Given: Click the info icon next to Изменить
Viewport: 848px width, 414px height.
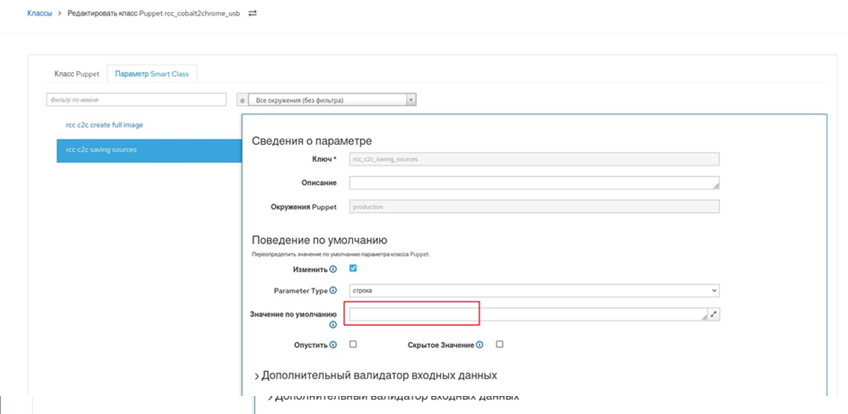Looking at the screenshot, I should 331,269.
